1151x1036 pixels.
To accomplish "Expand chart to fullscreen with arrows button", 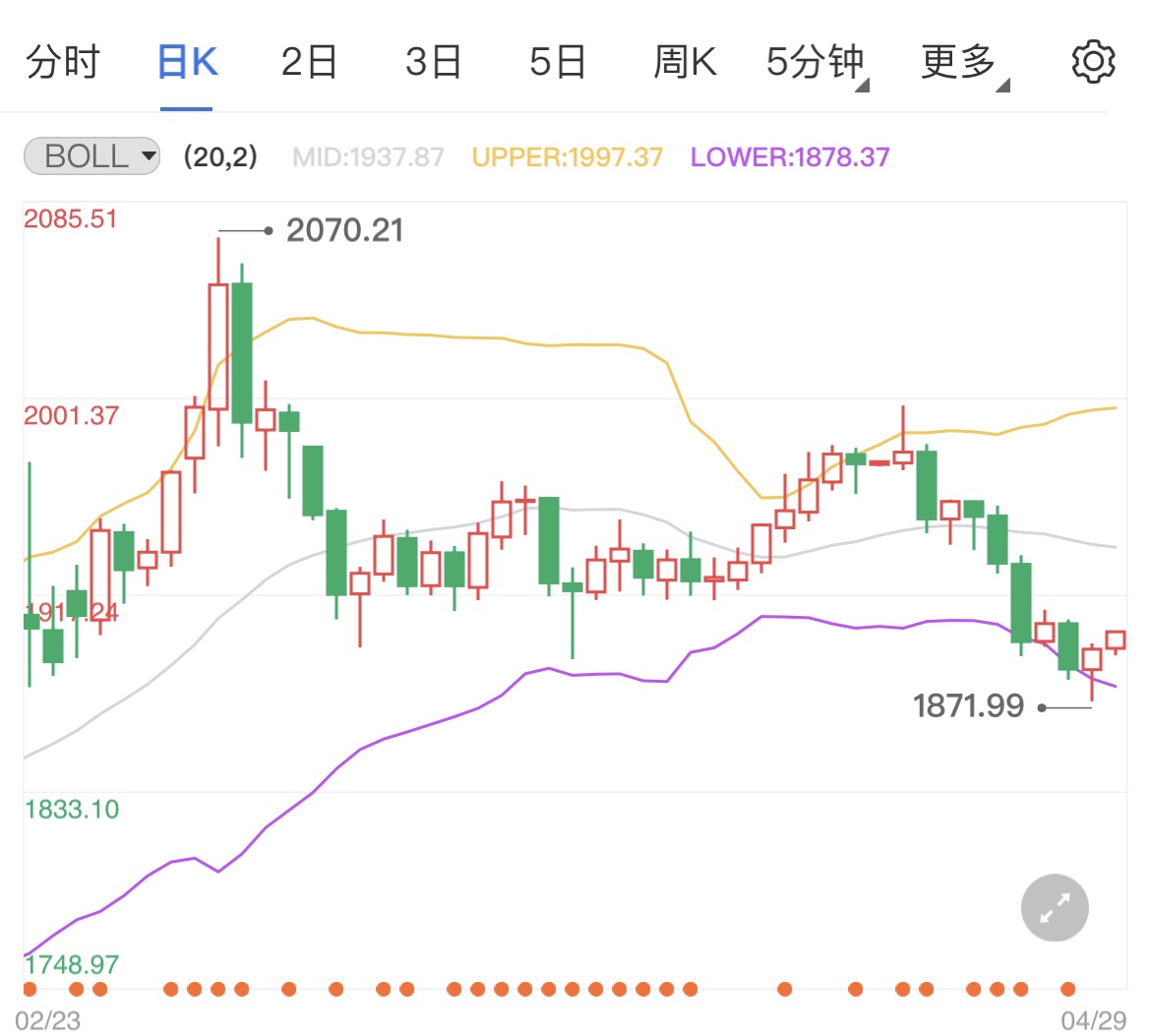I will click(1055, 907).
